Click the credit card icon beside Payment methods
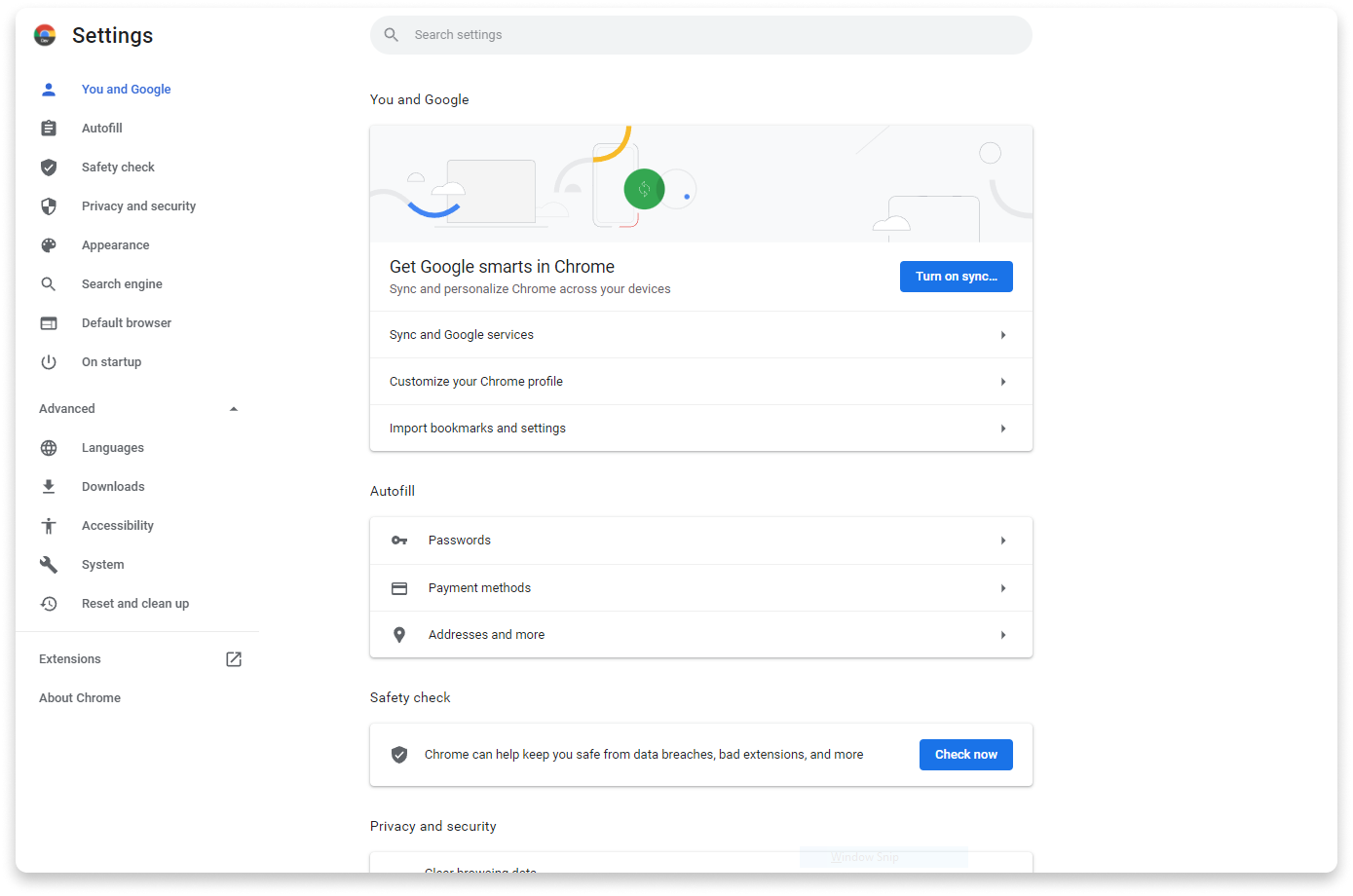This screenshot has height=896, width=1353. click(x=399, y=588)
